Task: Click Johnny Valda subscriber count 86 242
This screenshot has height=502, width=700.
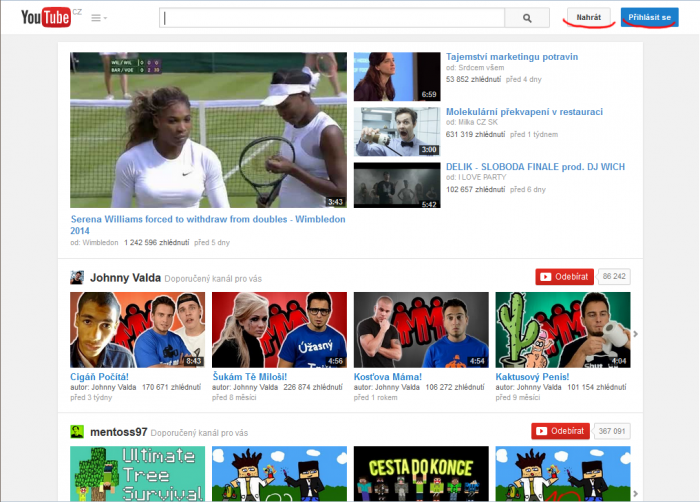Action: (x=613, y=277)
